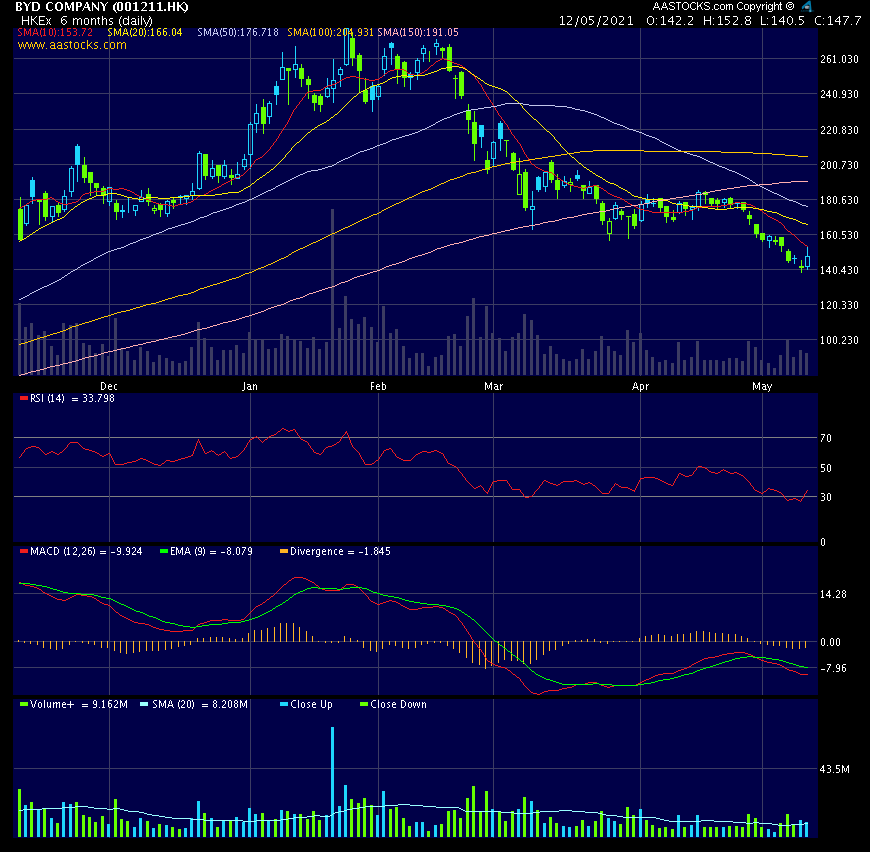Click the Divergence = -1.845 label
The image size is (870, 852).
340,551
